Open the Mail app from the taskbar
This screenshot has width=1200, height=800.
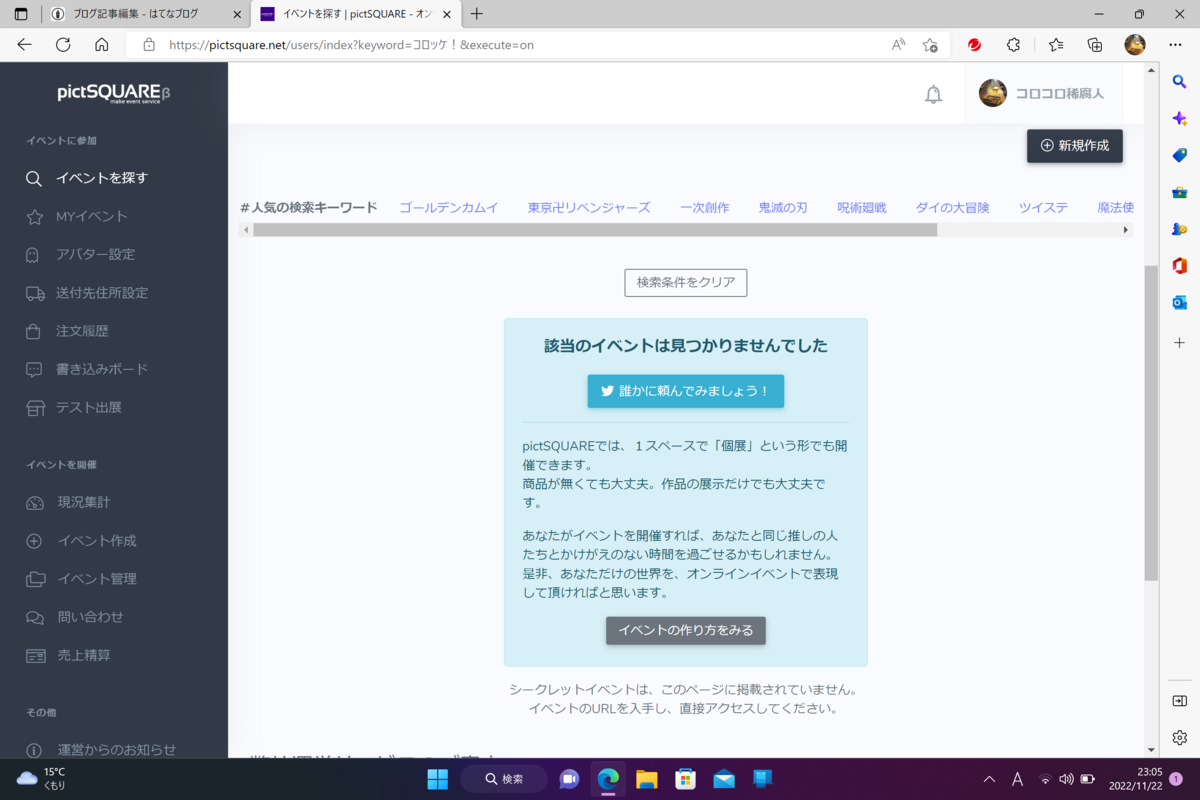(x=724, y=779)
